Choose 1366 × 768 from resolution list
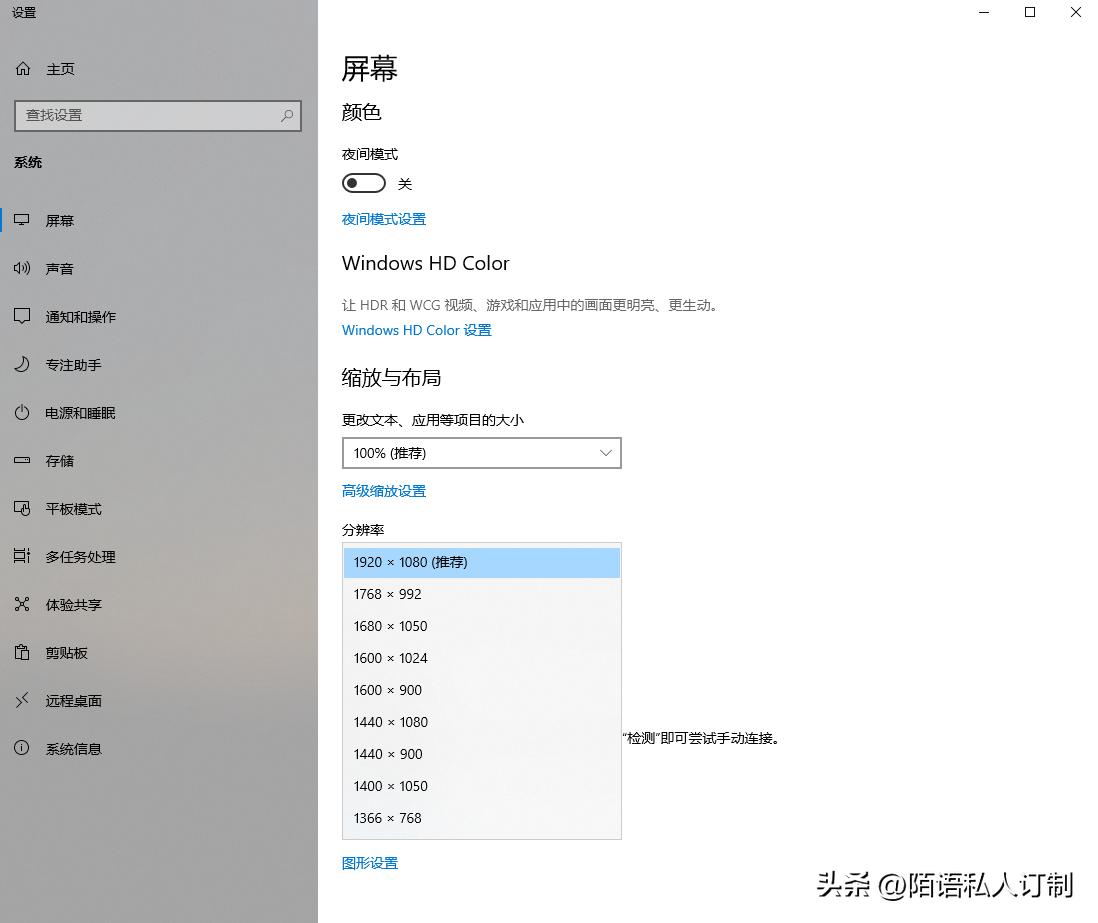The height and width of the screenshot is (923, 1098). 387,818
